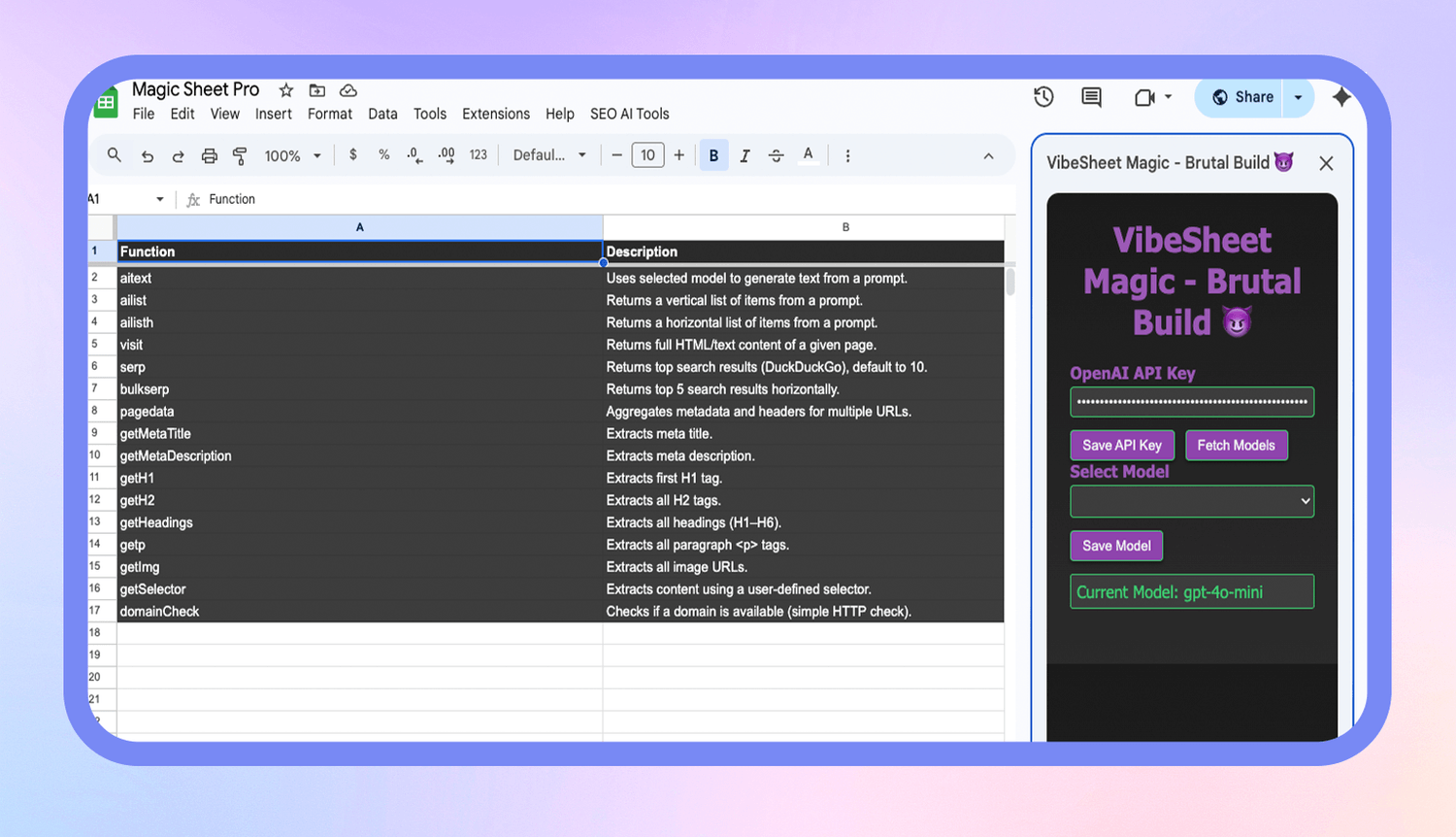Format as currency with dollar icon
The width and height of the screenshot is (1456, 837).
352,155
